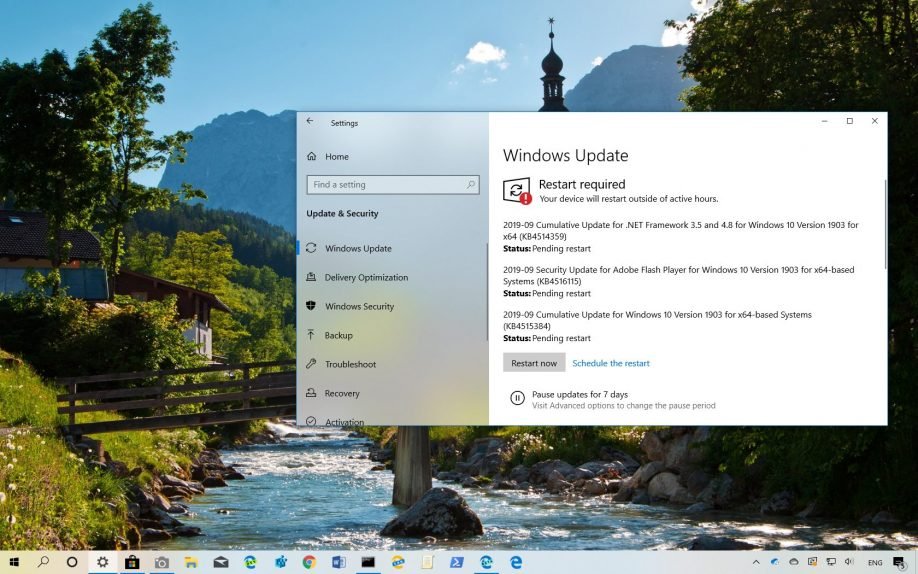The width and height of the screenshot is (918, 574).
Task: Open the Schedule the restart link
Action: (x=610, y=363)
